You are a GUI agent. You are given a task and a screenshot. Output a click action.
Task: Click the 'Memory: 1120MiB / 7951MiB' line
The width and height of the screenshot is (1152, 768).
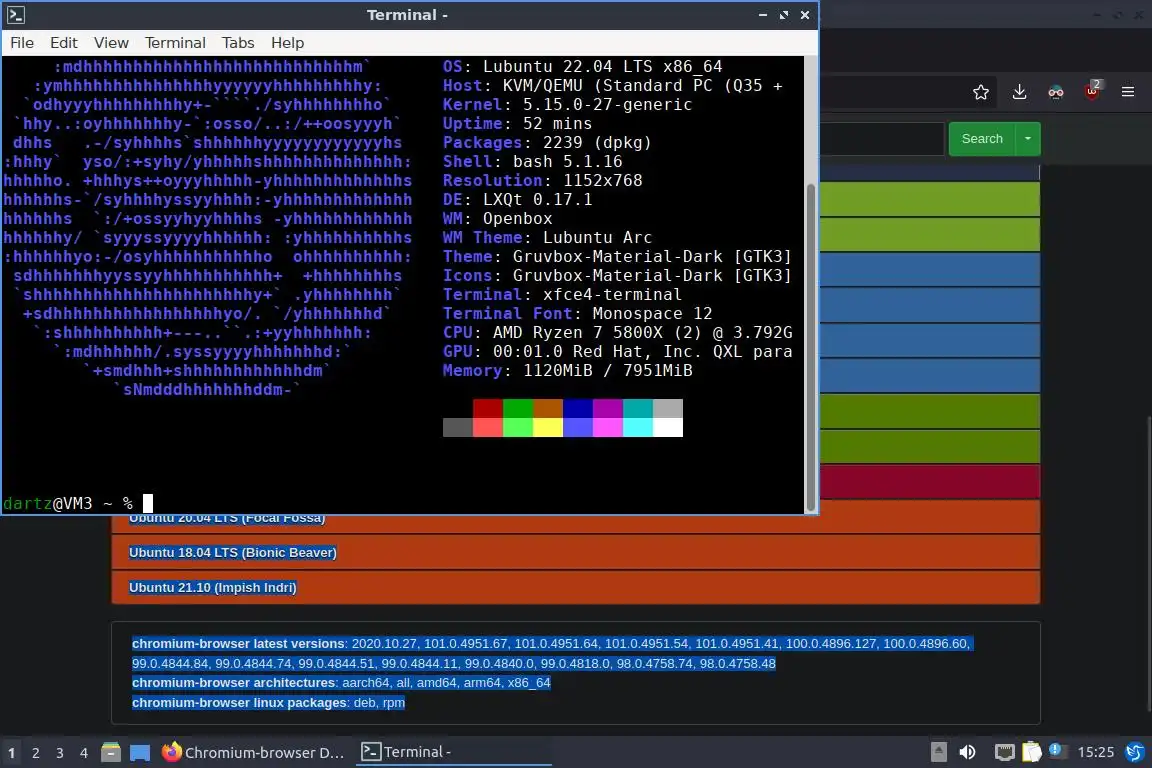pos(567,370)
